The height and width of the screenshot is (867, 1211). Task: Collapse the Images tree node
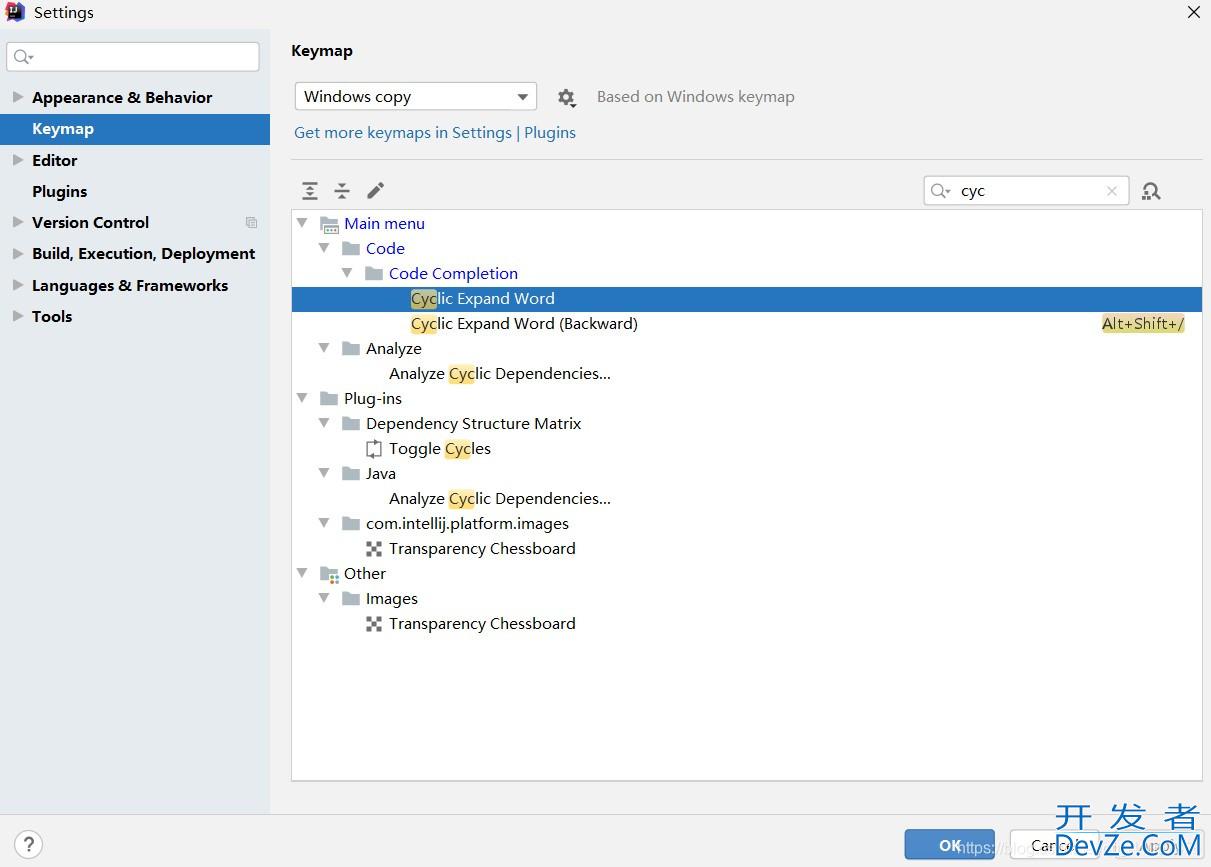click(x=324, y=598)
